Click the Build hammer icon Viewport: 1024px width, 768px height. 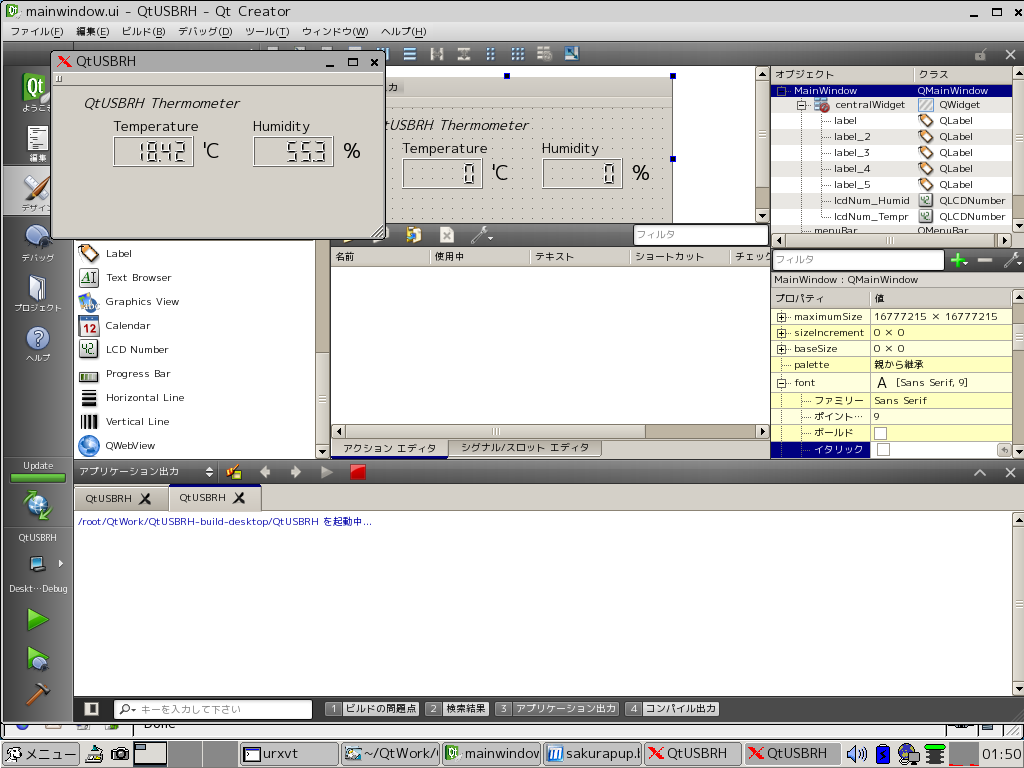(x=37, y=693)
